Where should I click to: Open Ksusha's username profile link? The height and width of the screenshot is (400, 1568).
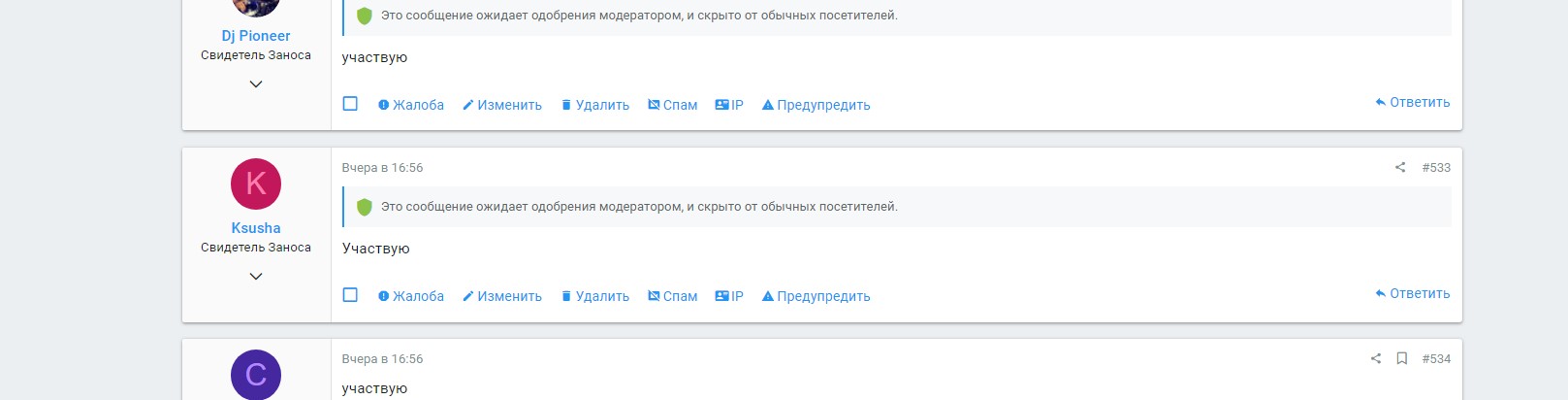point(256,228)
